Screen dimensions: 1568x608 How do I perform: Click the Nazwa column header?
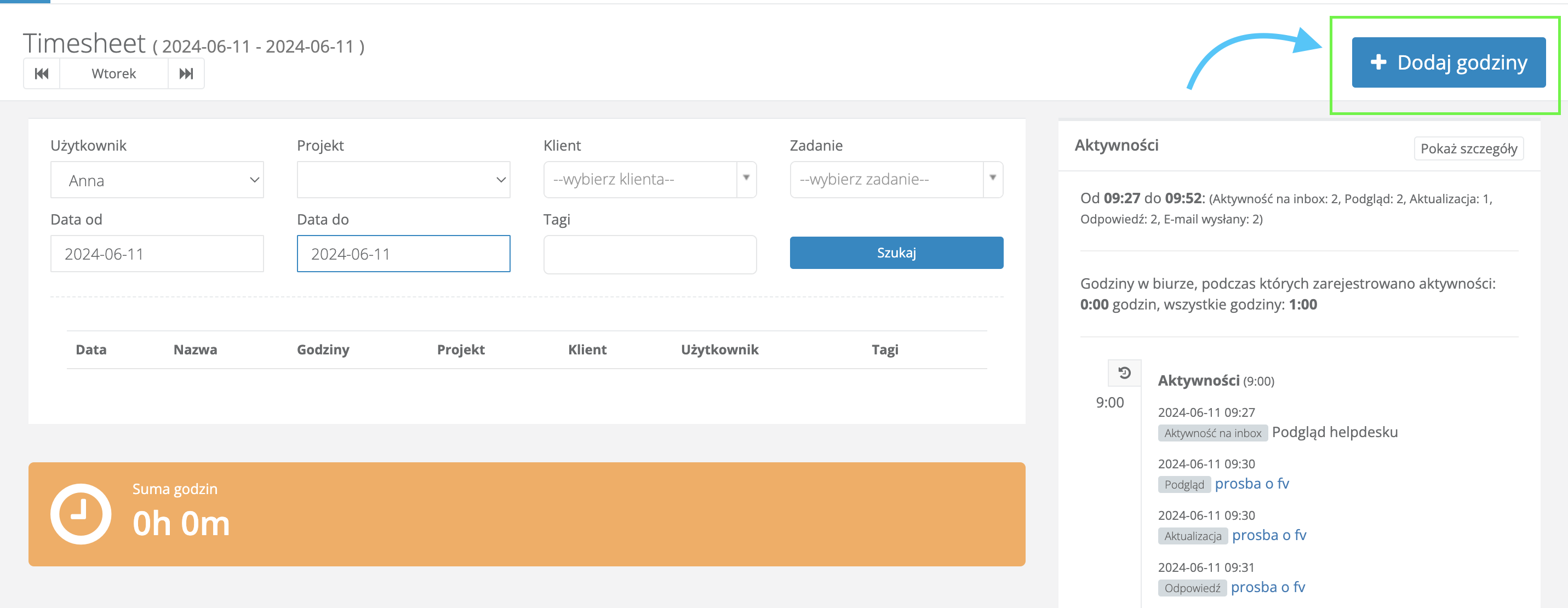(196, 350)
